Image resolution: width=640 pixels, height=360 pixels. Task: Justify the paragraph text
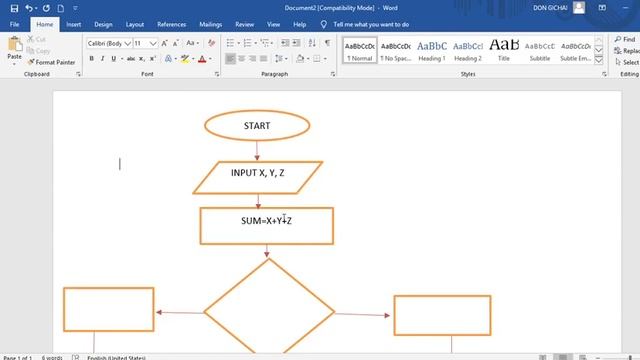[x=264, y=59]
